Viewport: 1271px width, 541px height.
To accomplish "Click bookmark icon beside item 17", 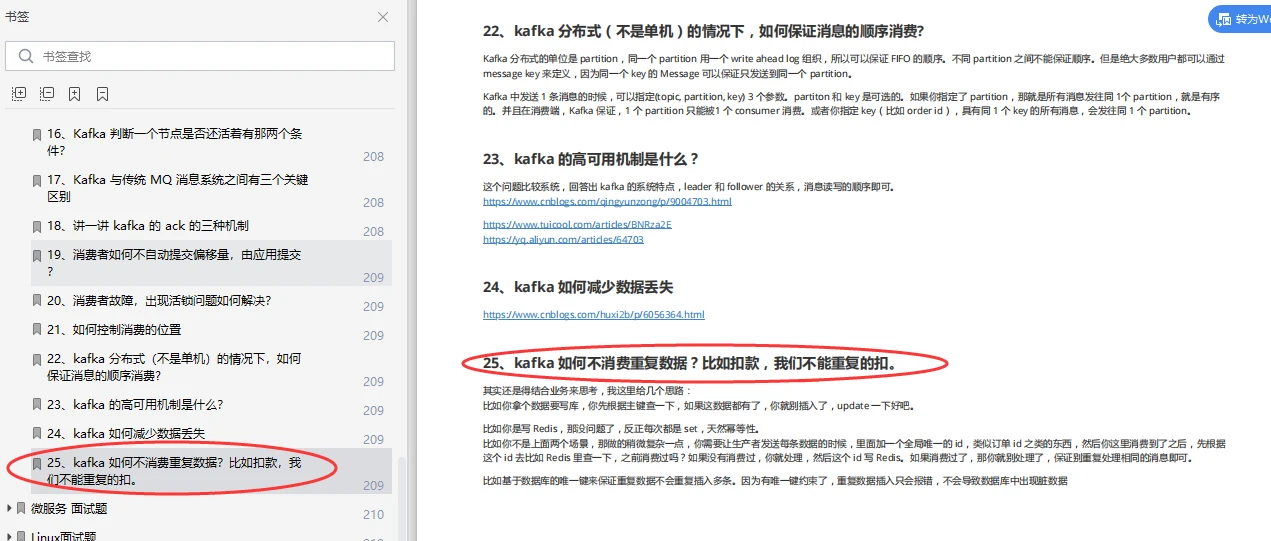I will tap(37, 180).
